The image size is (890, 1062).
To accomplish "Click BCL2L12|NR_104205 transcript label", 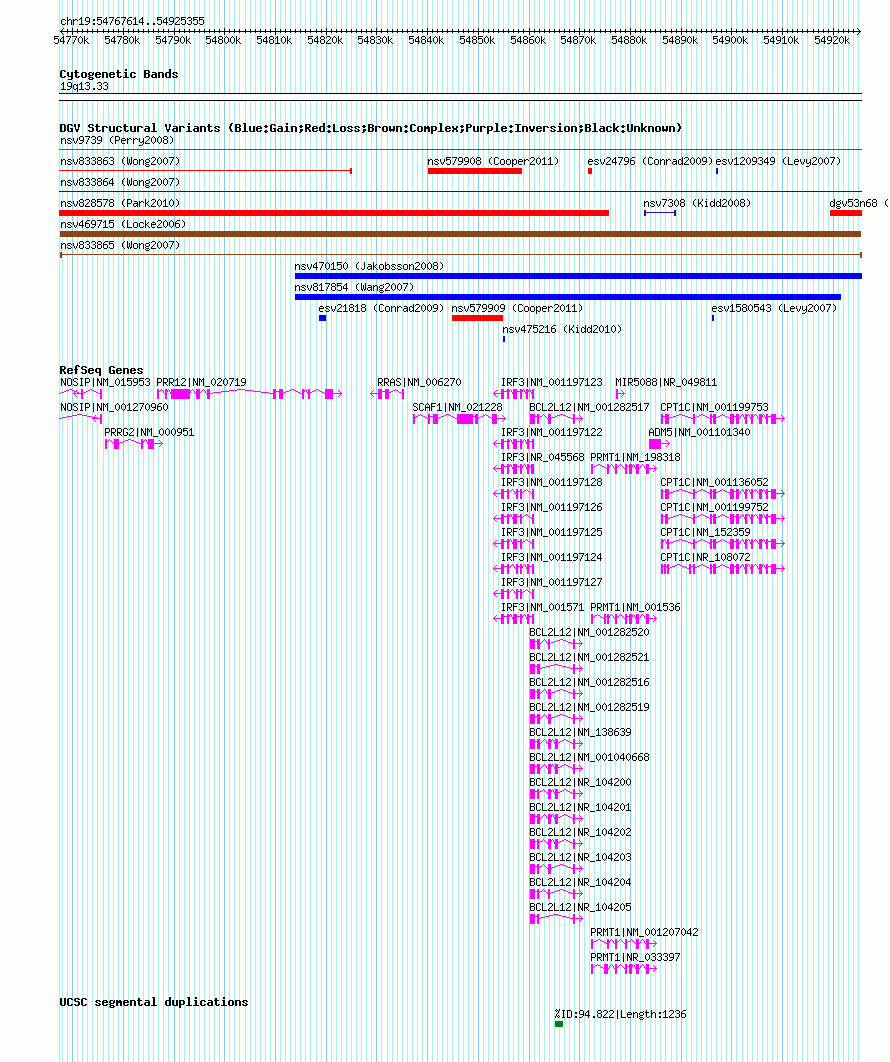I will (x=580, y=907).
